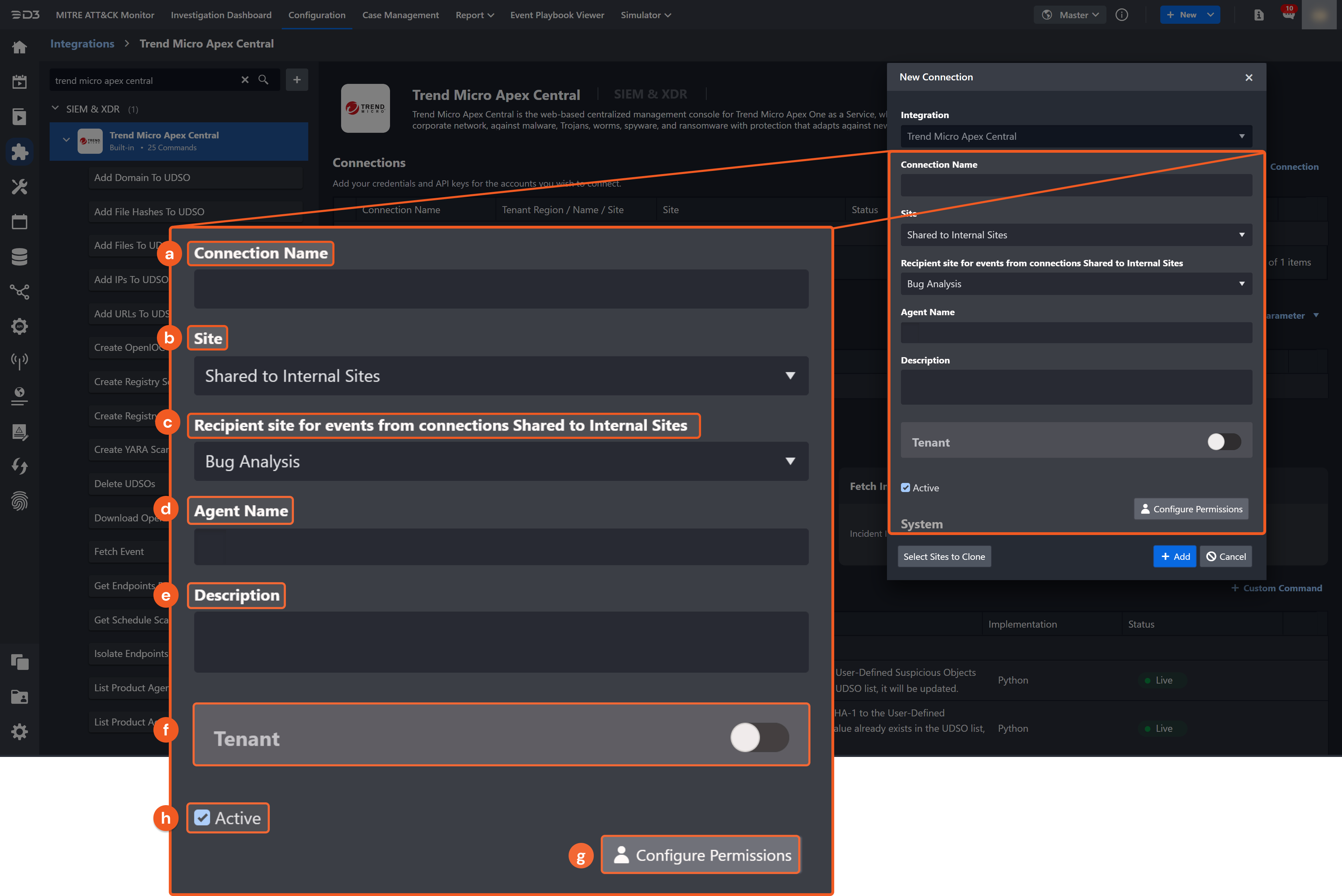Click the info circle icon in top bar

(1121, 15)
